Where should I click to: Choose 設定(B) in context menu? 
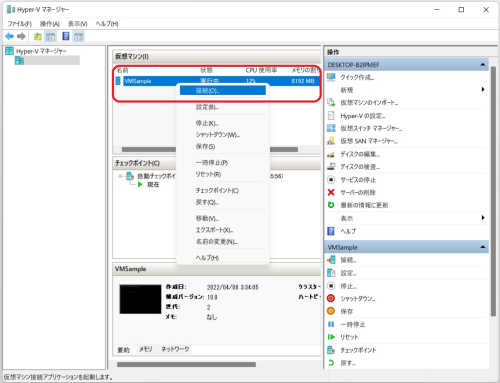[x=223, y=107]
